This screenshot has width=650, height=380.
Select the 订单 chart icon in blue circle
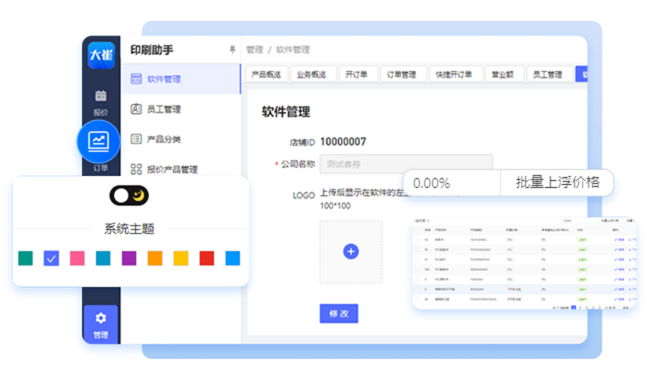coord(98,141)
